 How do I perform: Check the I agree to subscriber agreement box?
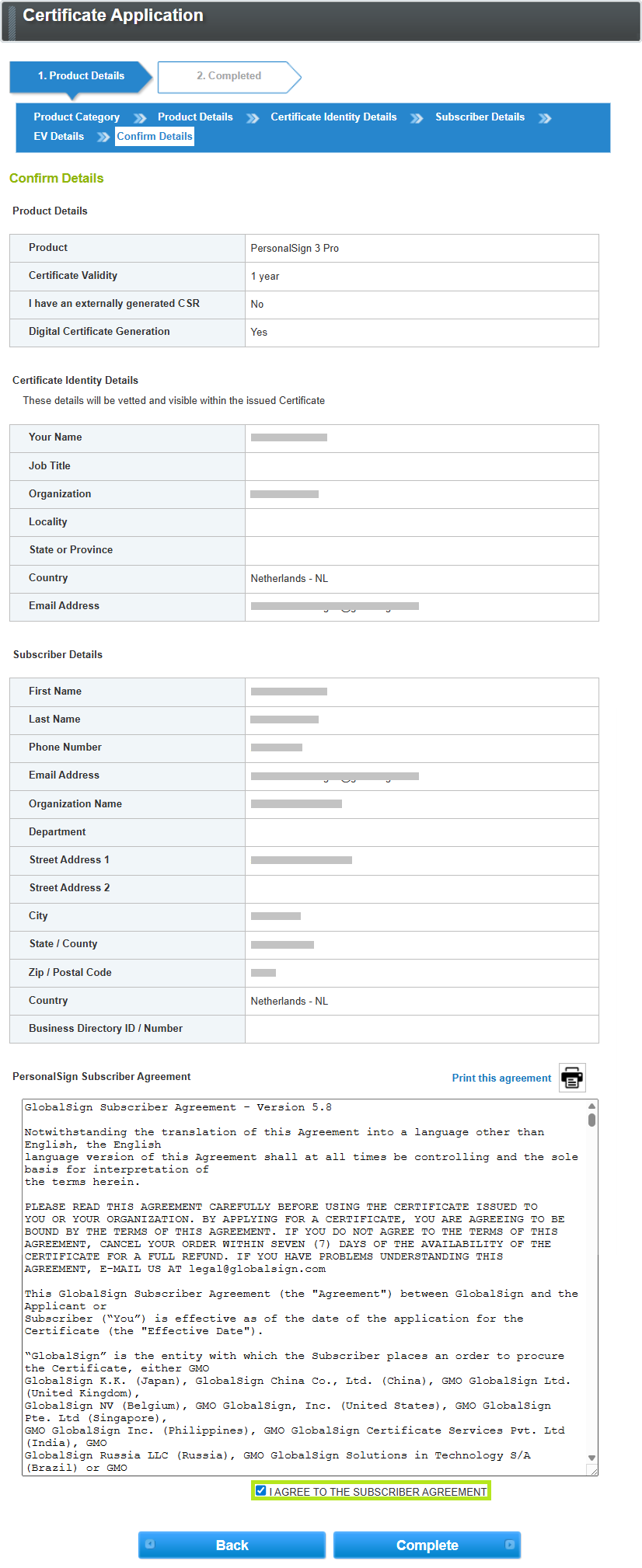tap(261, 1490)
